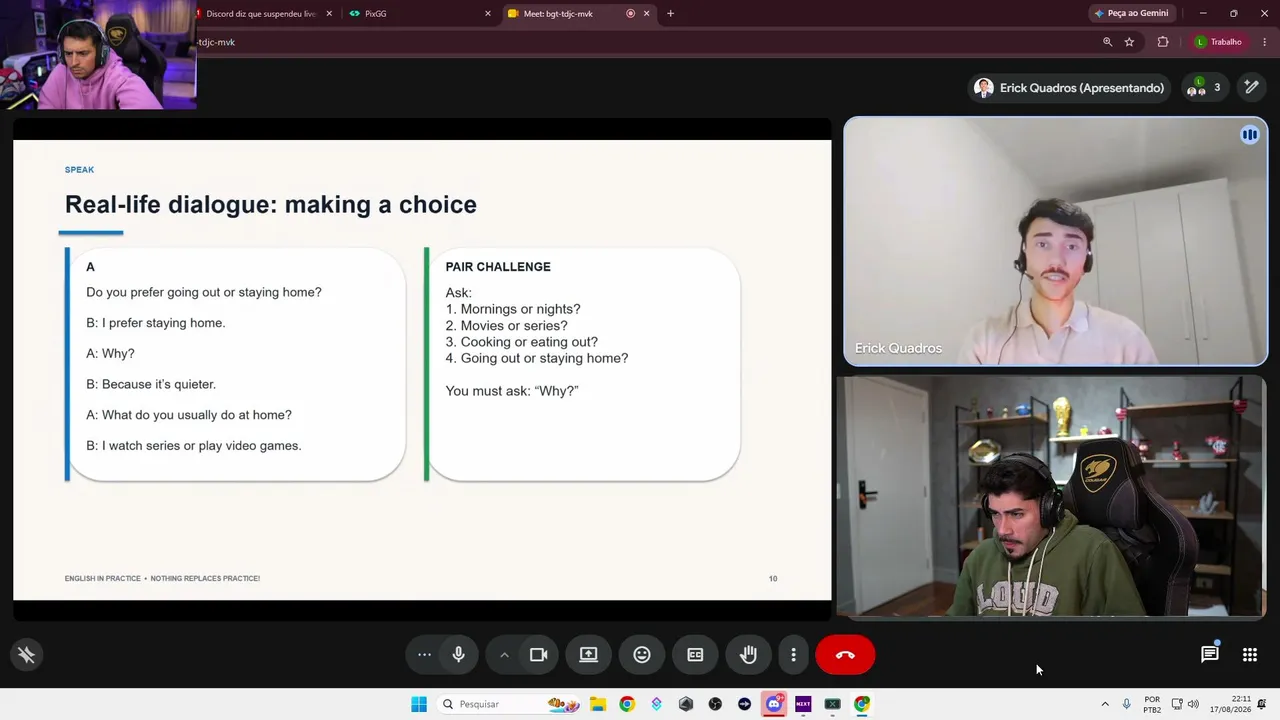Close the Meet tab
Image resolution: width=1280 pixels, height=720 pixels.
[646, 14]
